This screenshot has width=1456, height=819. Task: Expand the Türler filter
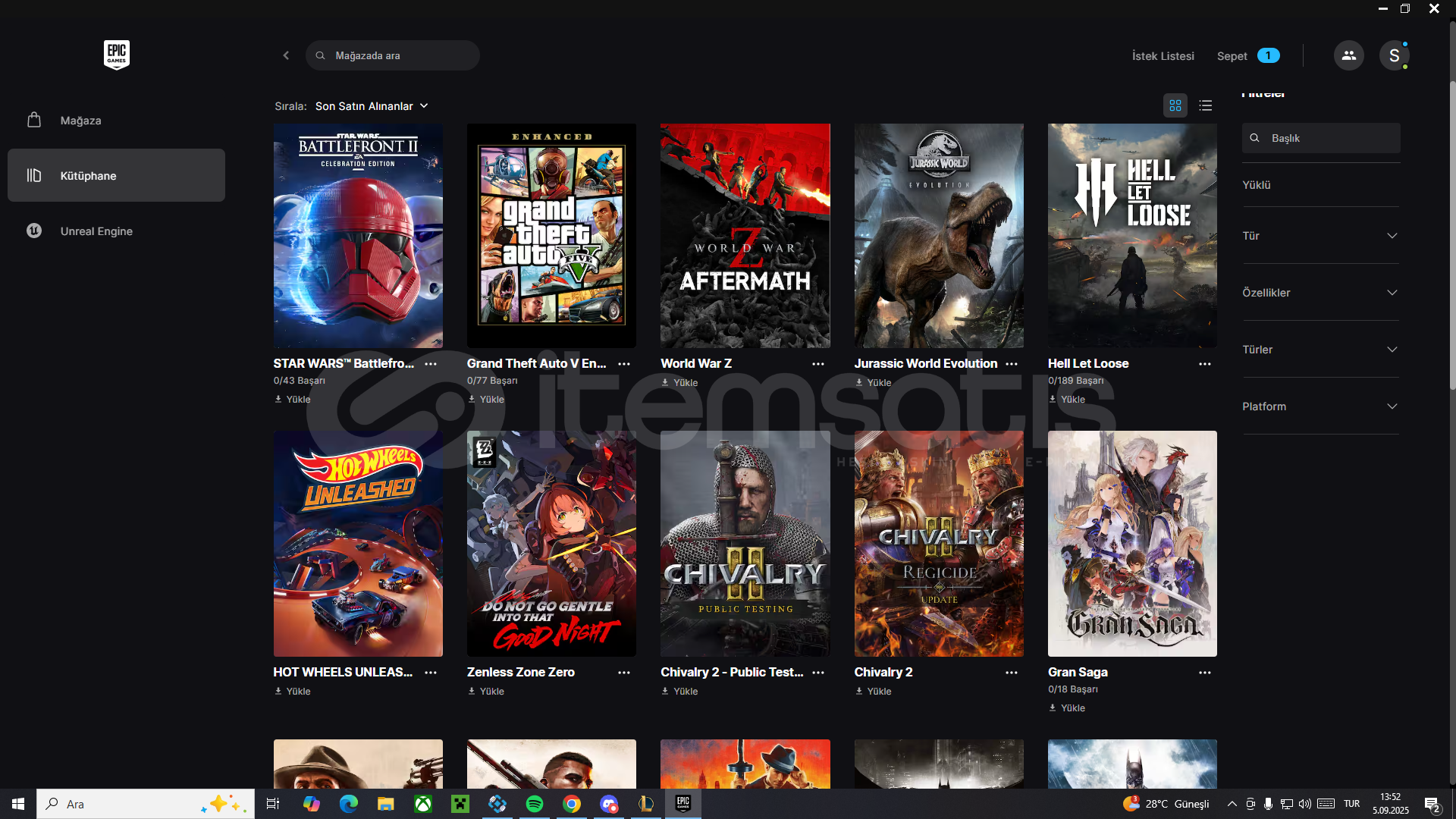(x=1320, y=350)
